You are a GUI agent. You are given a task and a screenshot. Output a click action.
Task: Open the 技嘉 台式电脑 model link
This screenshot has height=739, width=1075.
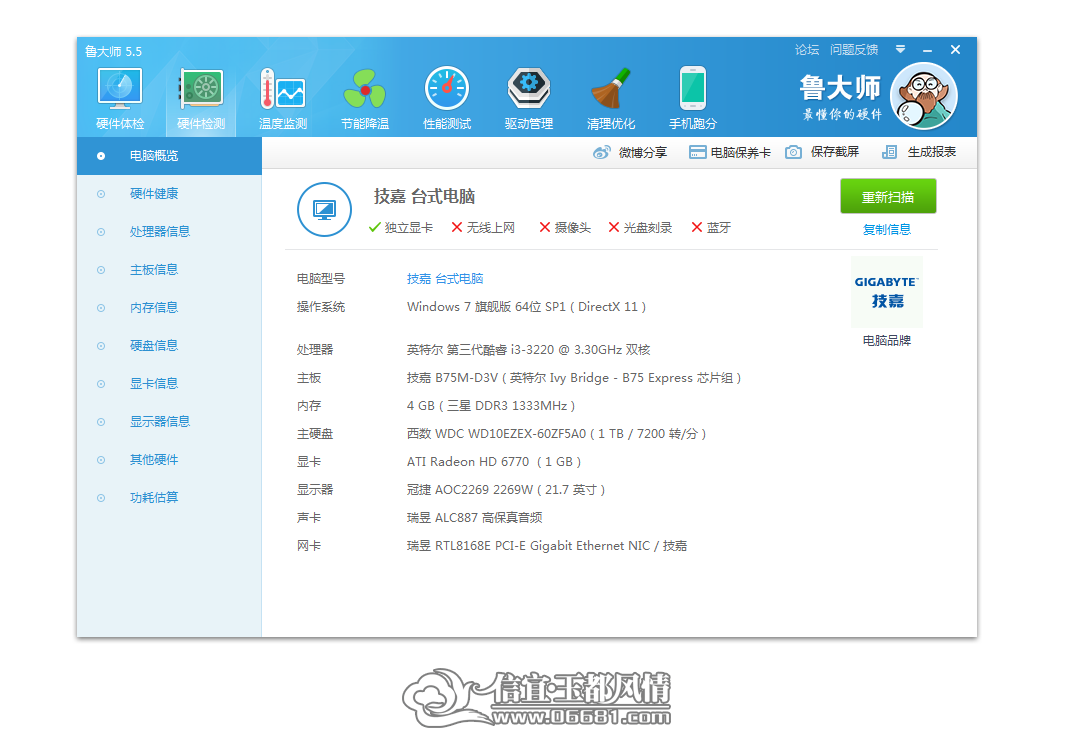(445, 279)
